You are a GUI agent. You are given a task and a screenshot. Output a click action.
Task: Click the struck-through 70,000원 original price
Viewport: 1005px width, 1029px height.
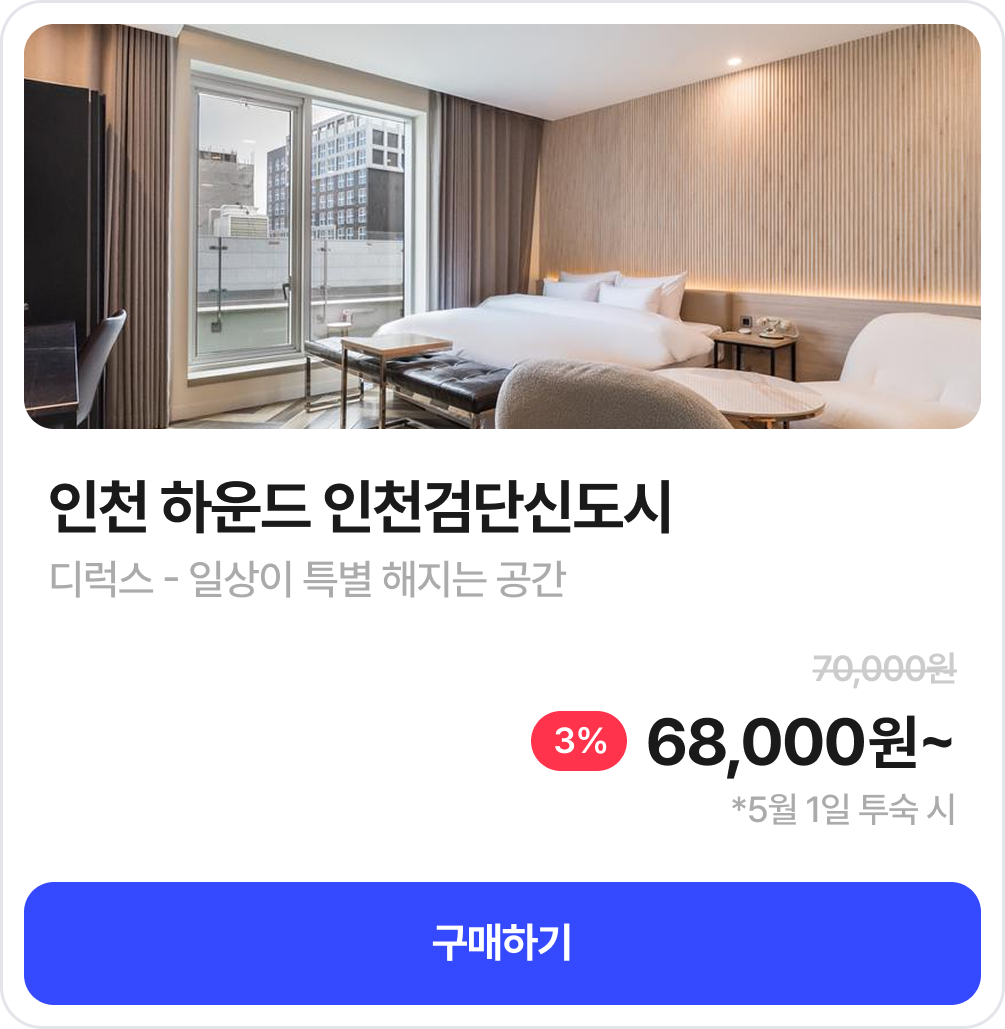(x=884, y=669)
